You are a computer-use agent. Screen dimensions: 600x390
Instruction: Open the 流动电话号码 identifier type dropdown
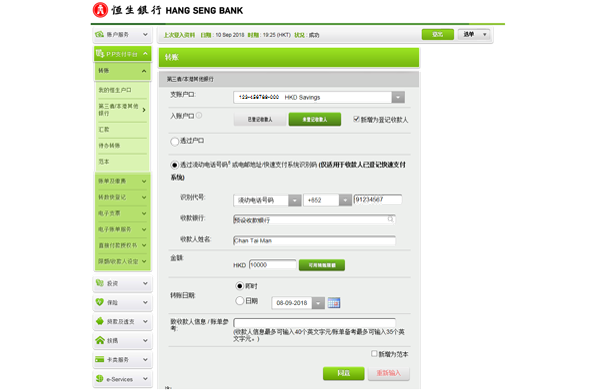267,200
